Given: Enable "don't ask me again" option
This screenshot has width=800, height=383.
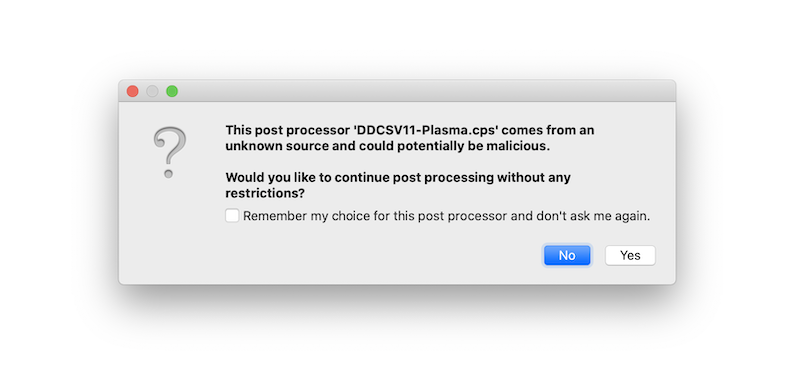Looking at the screenshot, I should [232, 215].
